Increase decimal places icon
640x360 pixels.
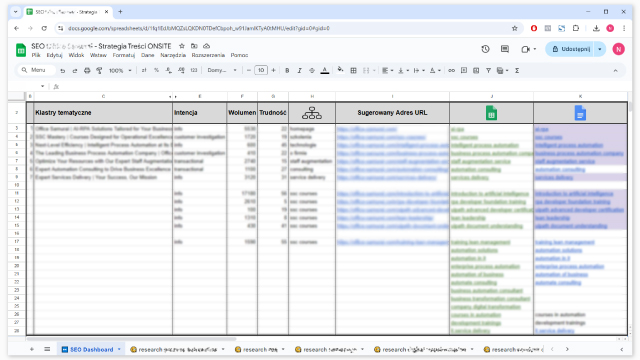181,70
